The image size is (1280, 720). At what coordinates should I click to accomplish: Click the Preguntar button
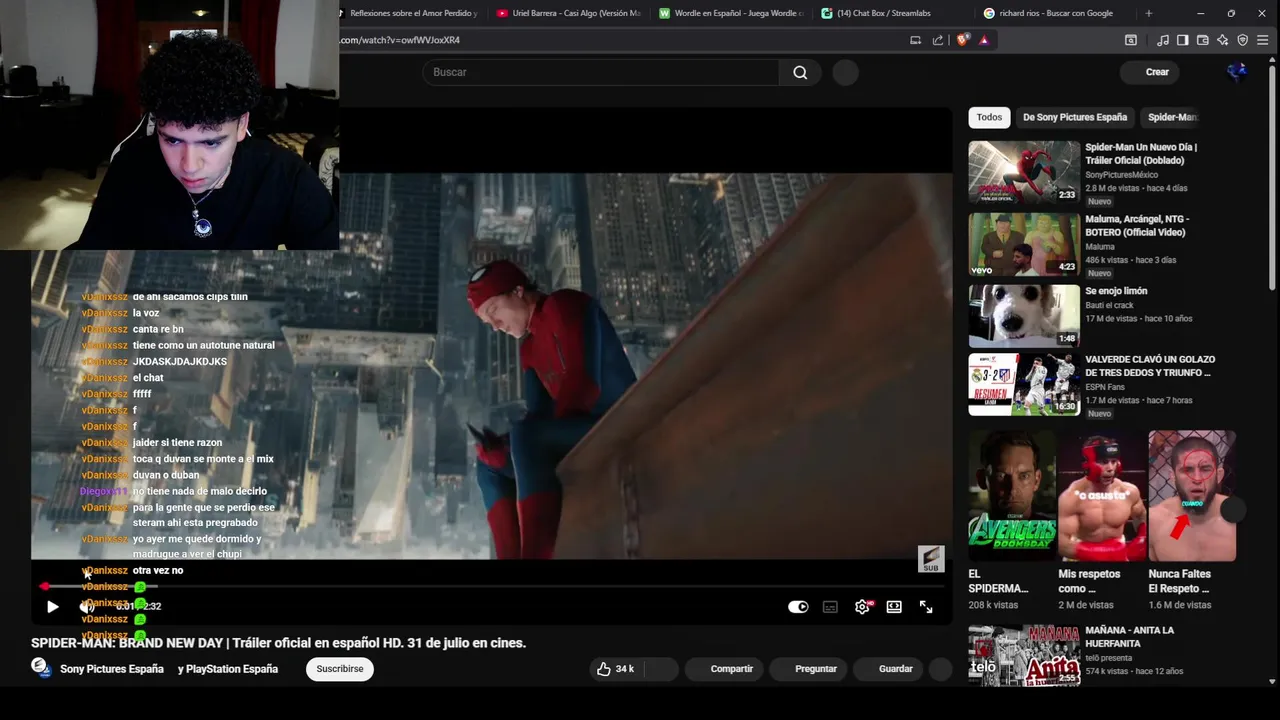tap(806, 669)
